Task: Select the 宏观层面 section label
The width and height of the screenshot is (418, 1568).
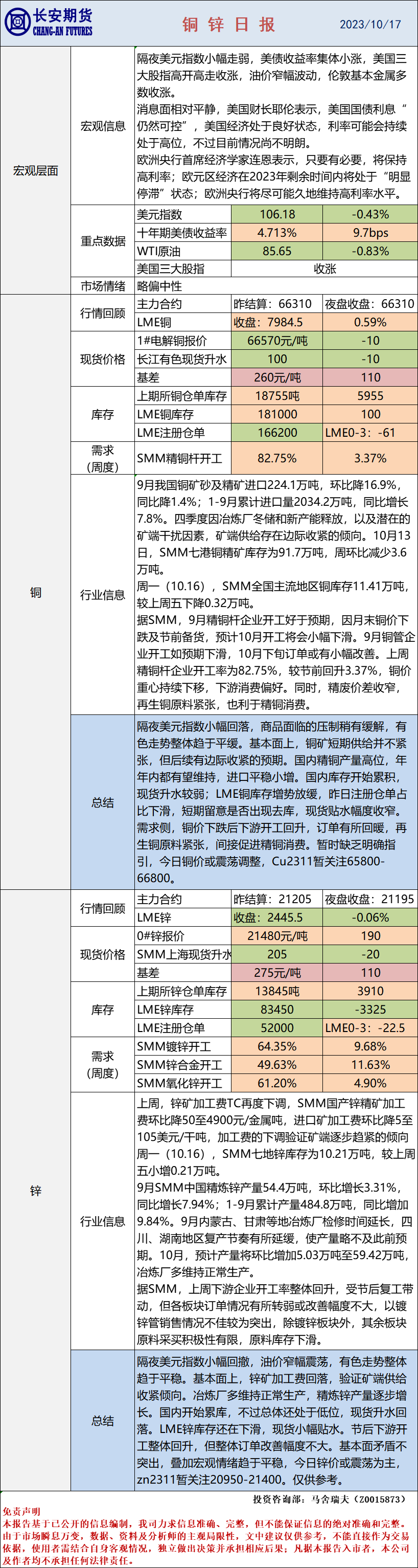Action: click(x=36, y=171)
